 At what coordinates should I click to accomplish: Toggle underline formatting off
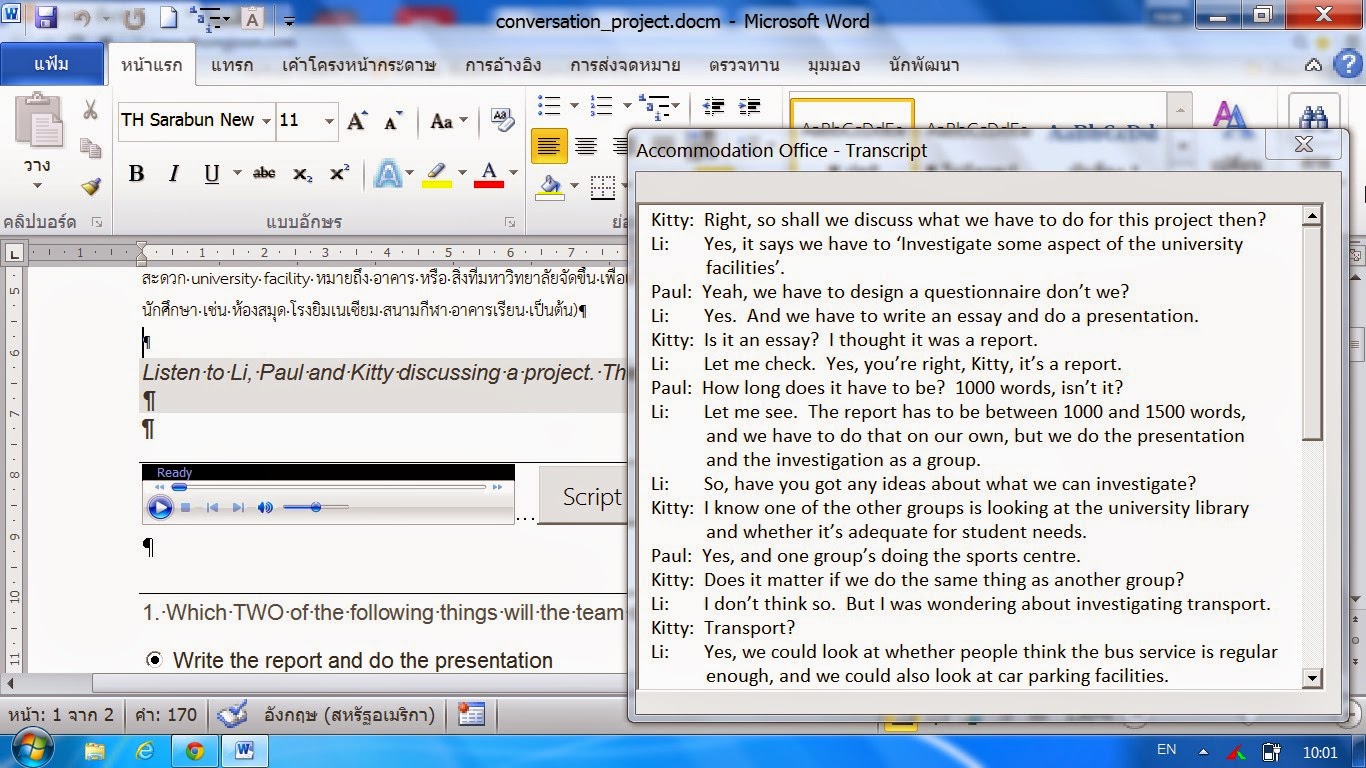tap(210, 173)
